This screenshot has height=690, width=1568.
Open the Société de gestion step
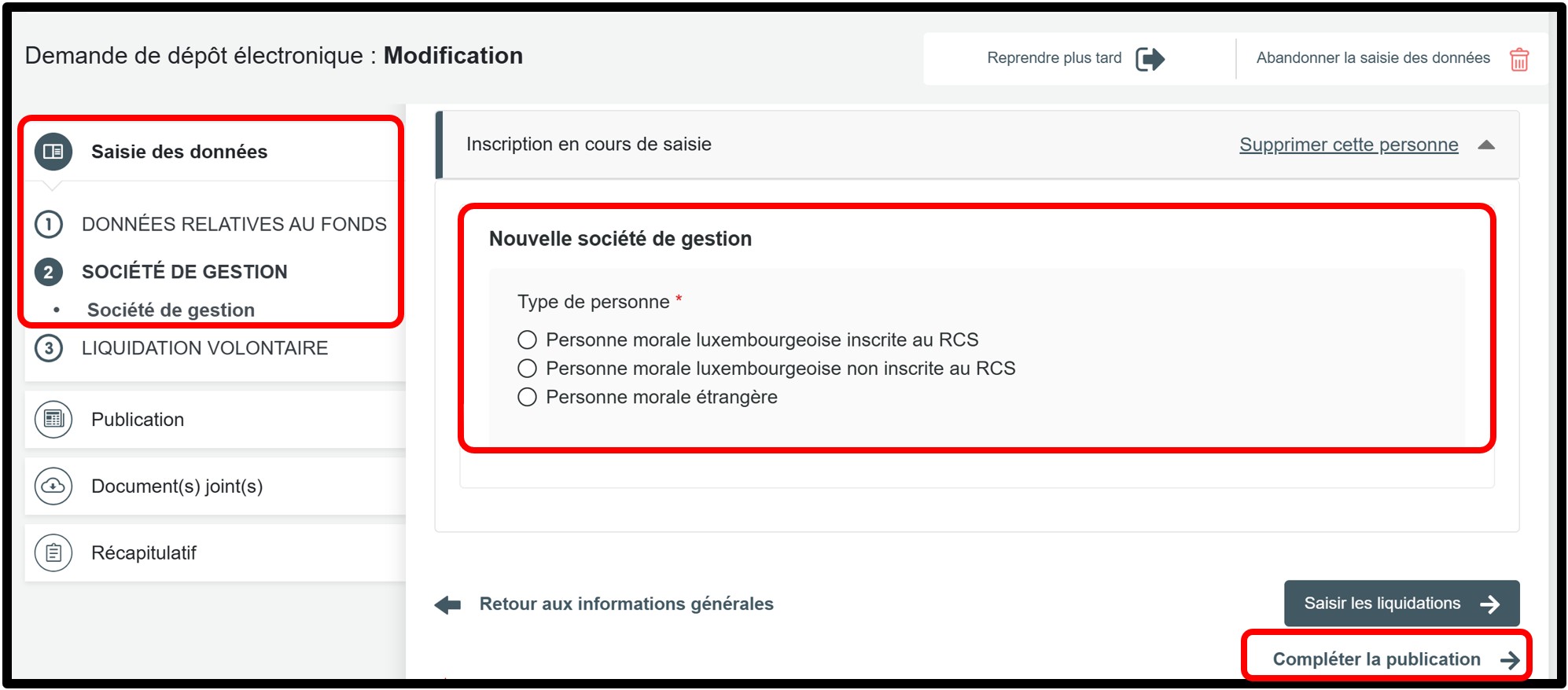184,272
